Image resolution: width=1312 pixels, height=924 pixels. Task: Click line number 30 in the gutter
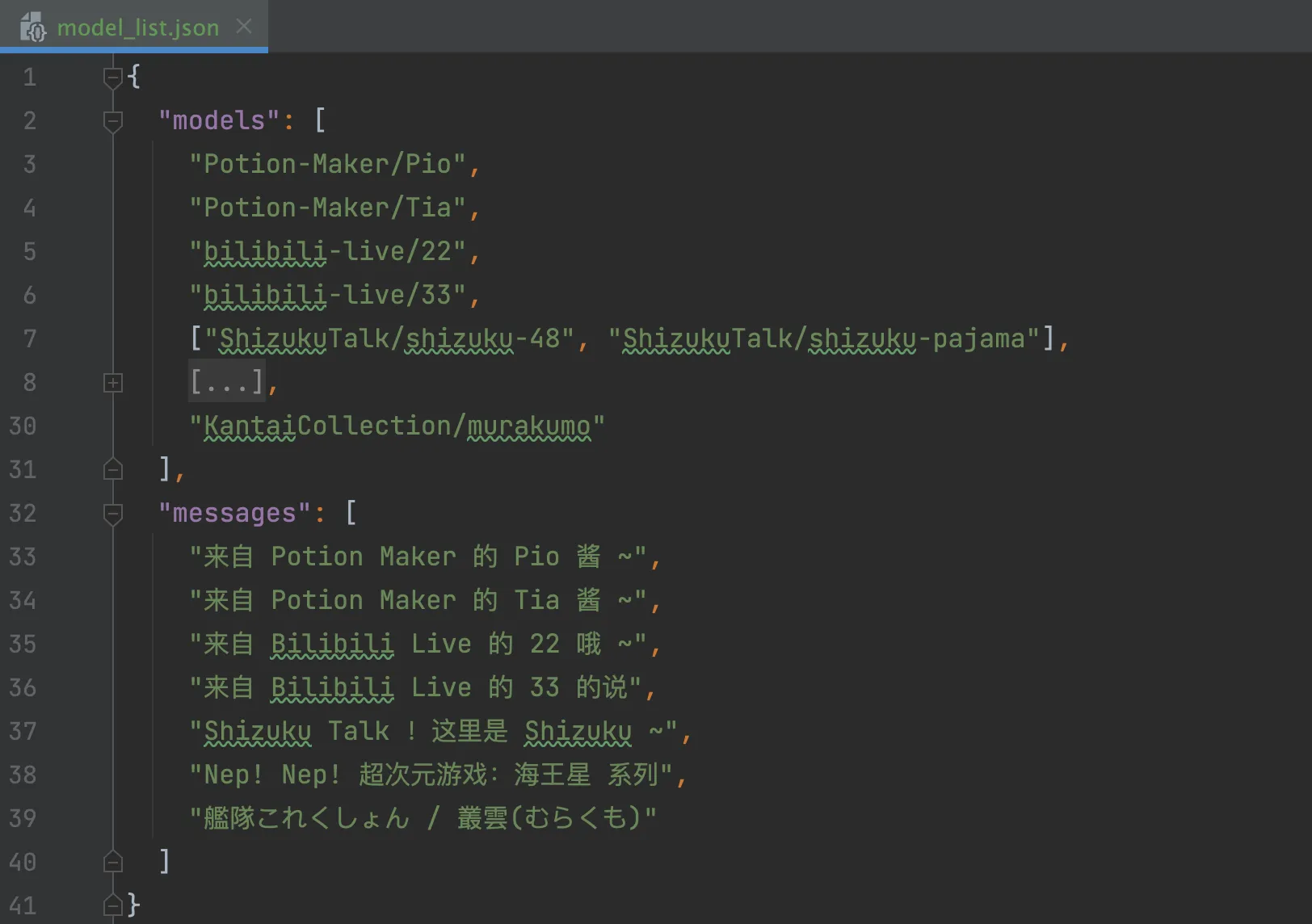[x=23, y=426]
